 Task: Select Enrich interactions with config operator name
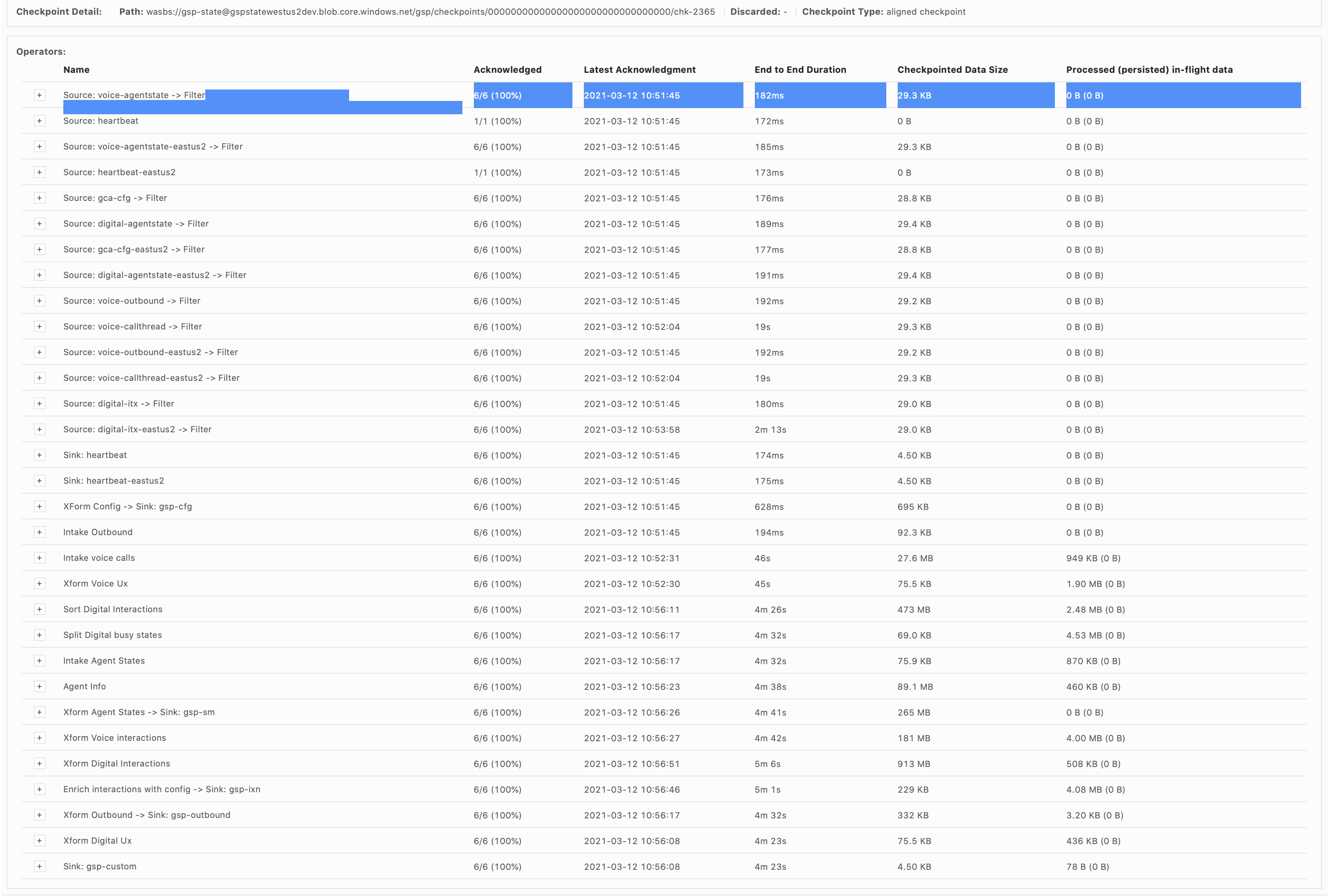click(162, 790)
